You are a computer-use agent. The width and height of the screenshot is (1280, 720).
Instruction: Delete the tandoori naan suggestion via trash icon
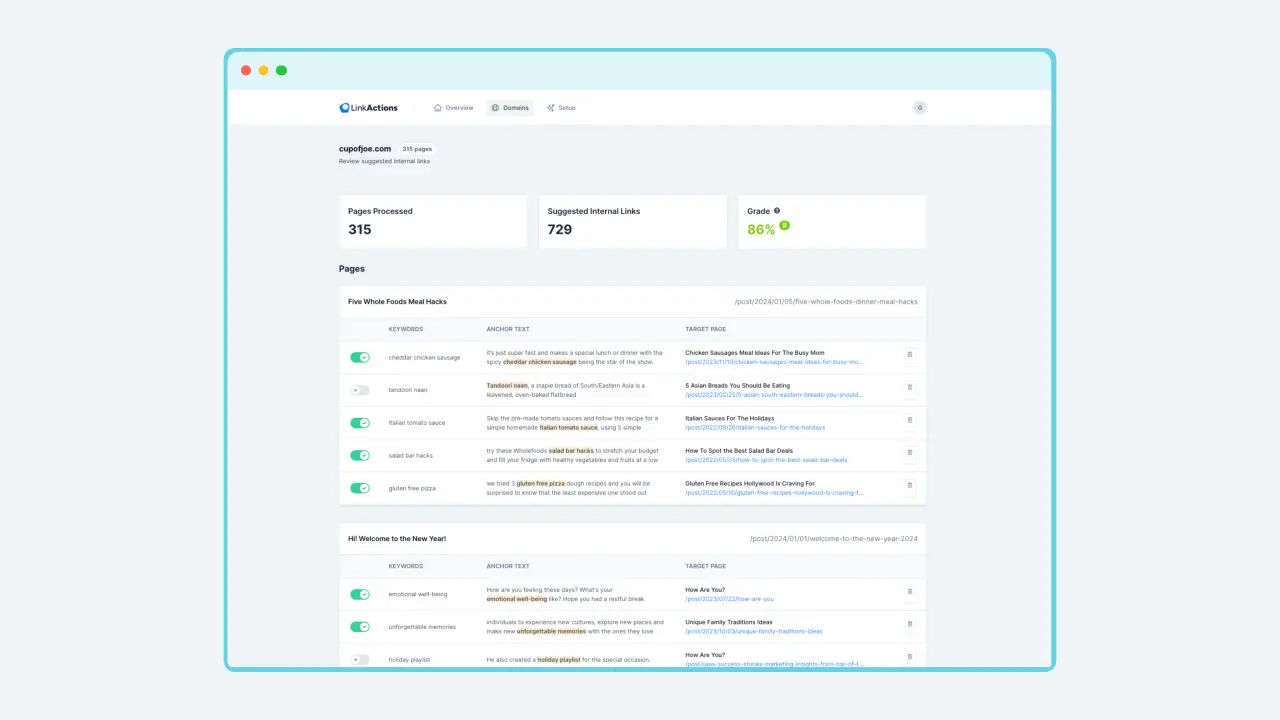[x=909, y=387]
